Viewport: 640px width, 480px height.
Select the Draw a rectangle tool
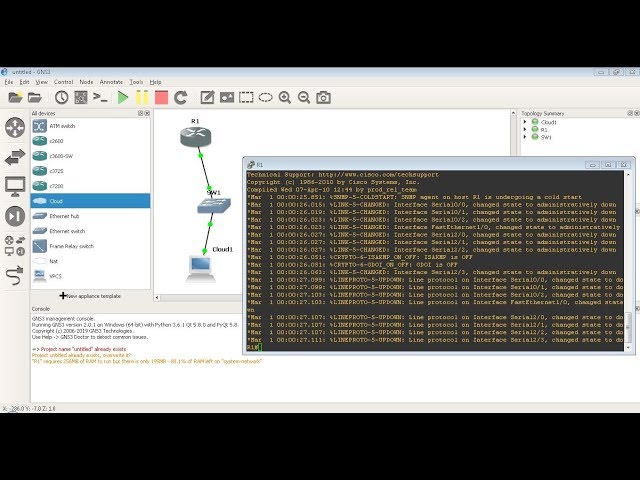point(246,98)
